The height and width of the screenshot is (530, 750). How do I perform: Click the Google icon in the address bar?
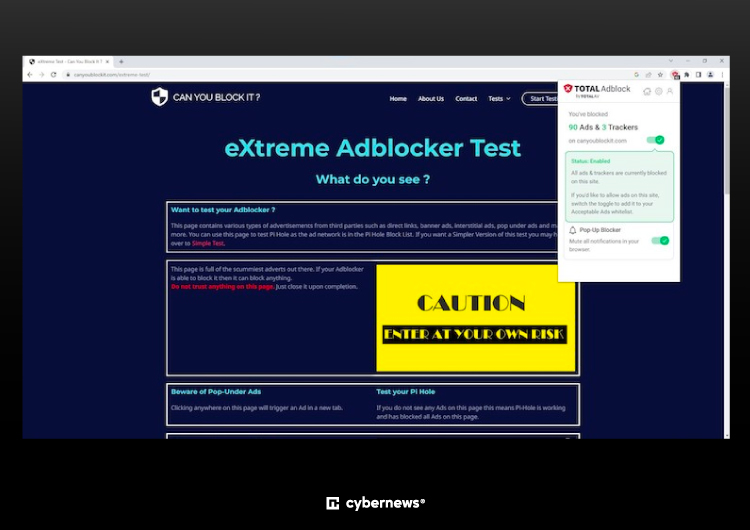click(636, 75)
